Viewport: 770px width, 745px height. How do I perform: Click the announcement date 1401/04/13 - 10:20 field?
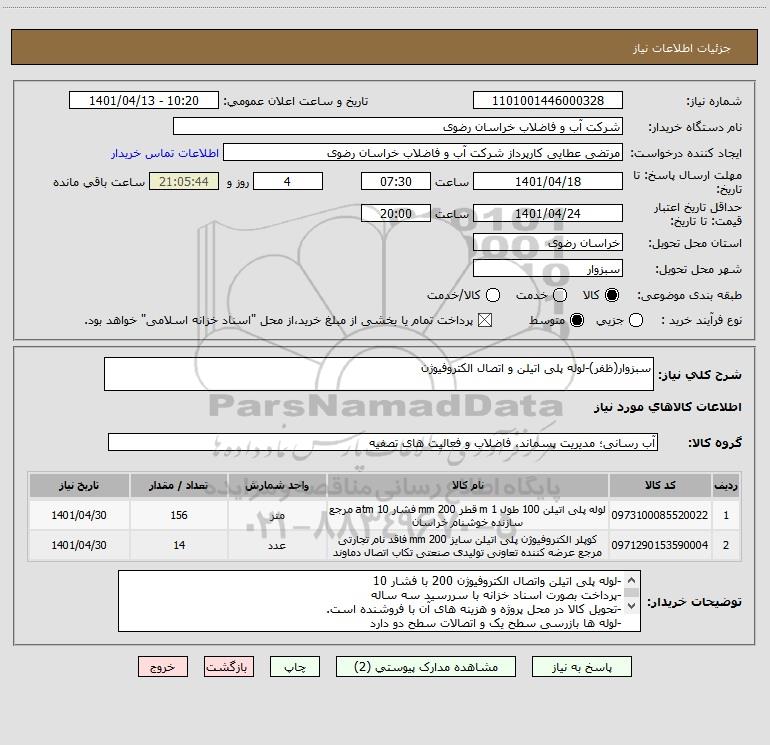tap(144, 100)
